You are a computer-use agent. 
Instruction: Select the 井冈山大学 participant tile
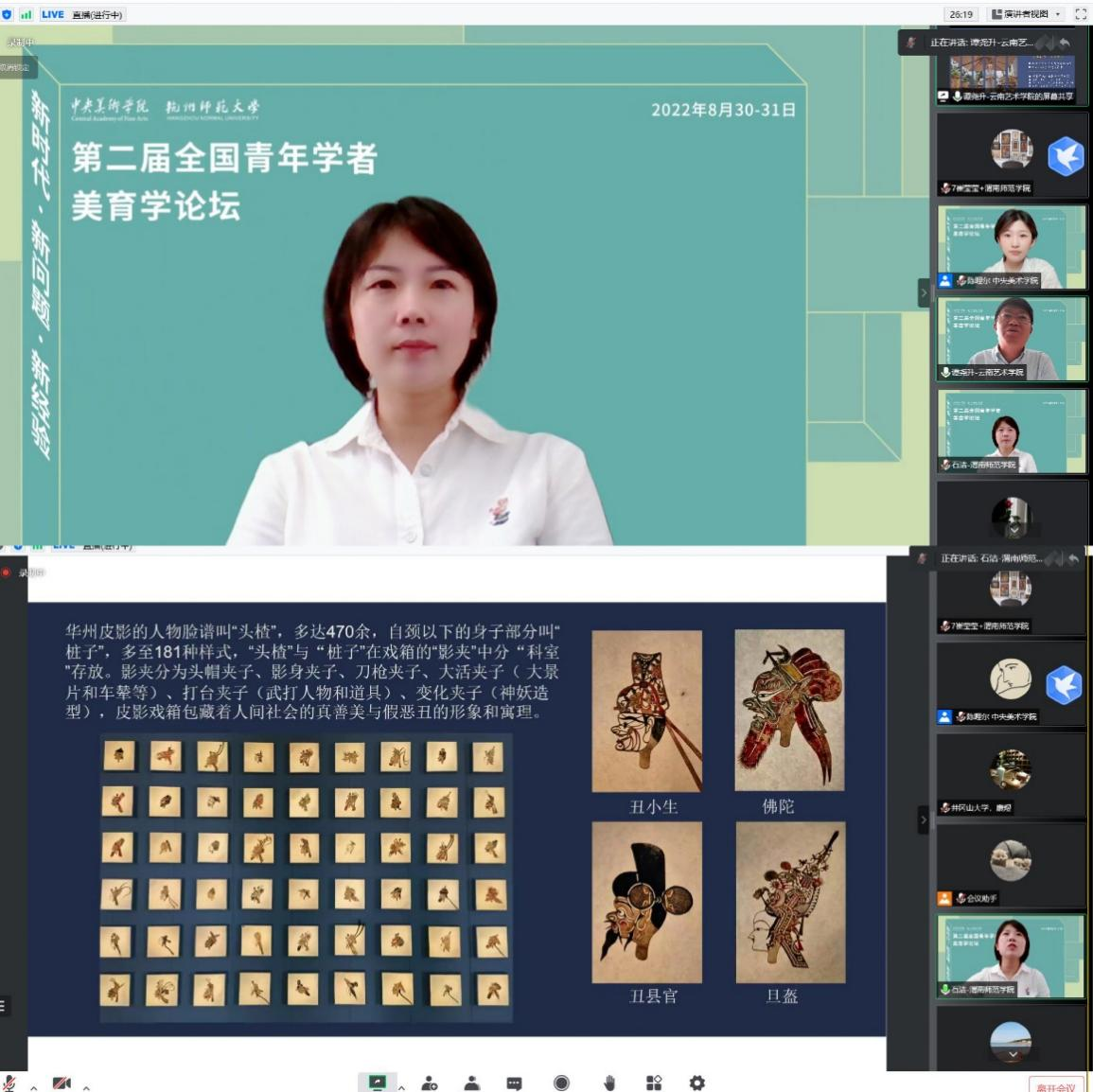(1010, 776)
